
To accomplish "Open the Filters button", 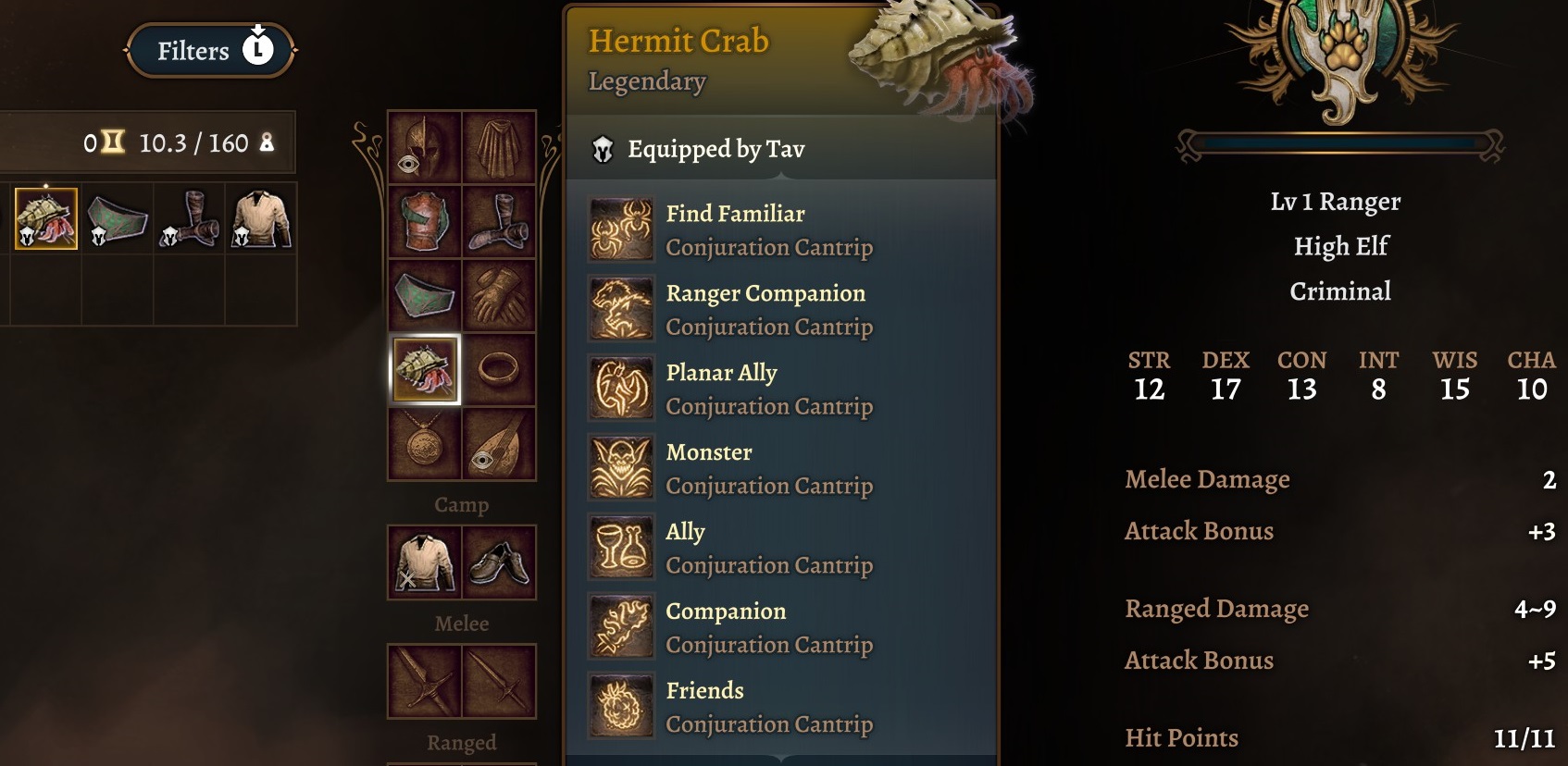I will (210, 50).
